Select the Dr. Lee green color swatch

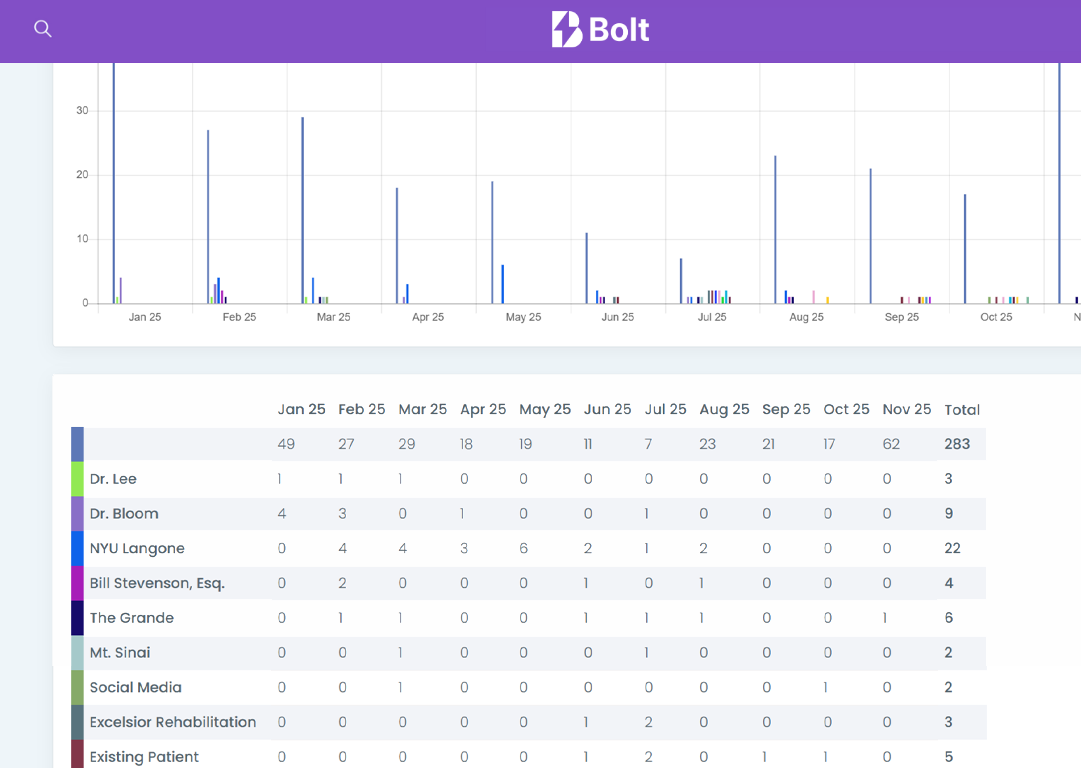click(78, 478)
